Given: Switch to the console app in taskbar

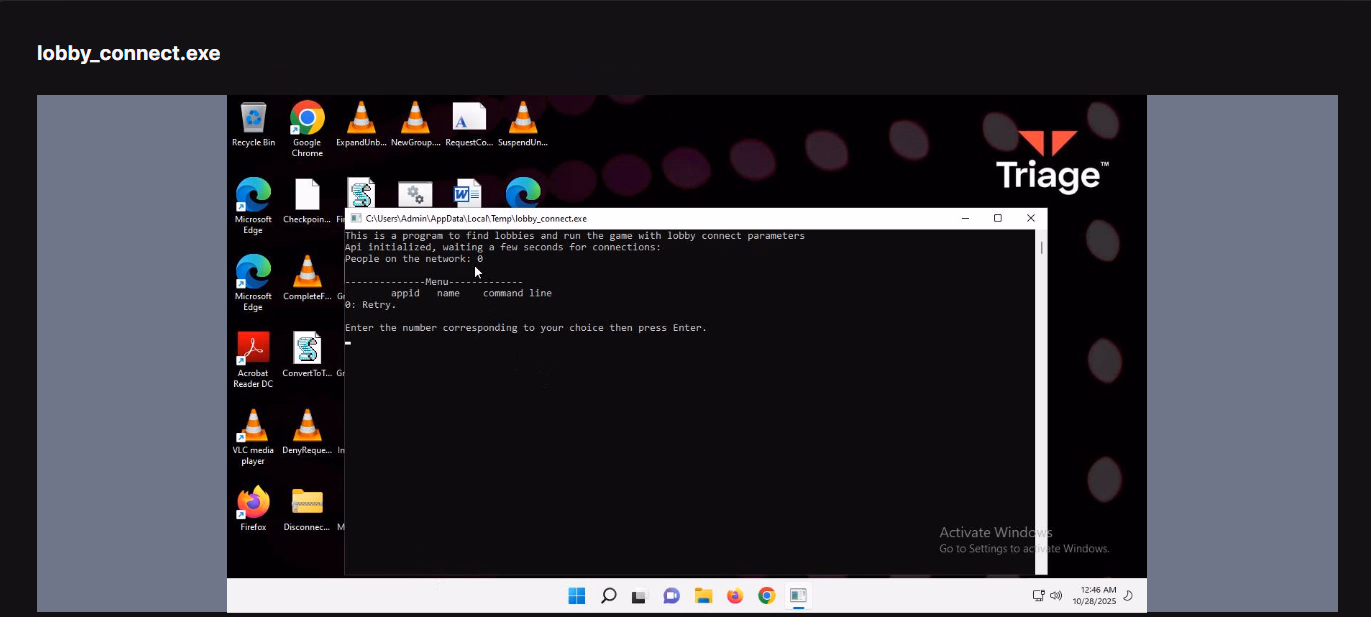Looking at the screenshot, I should click(798, 596).
